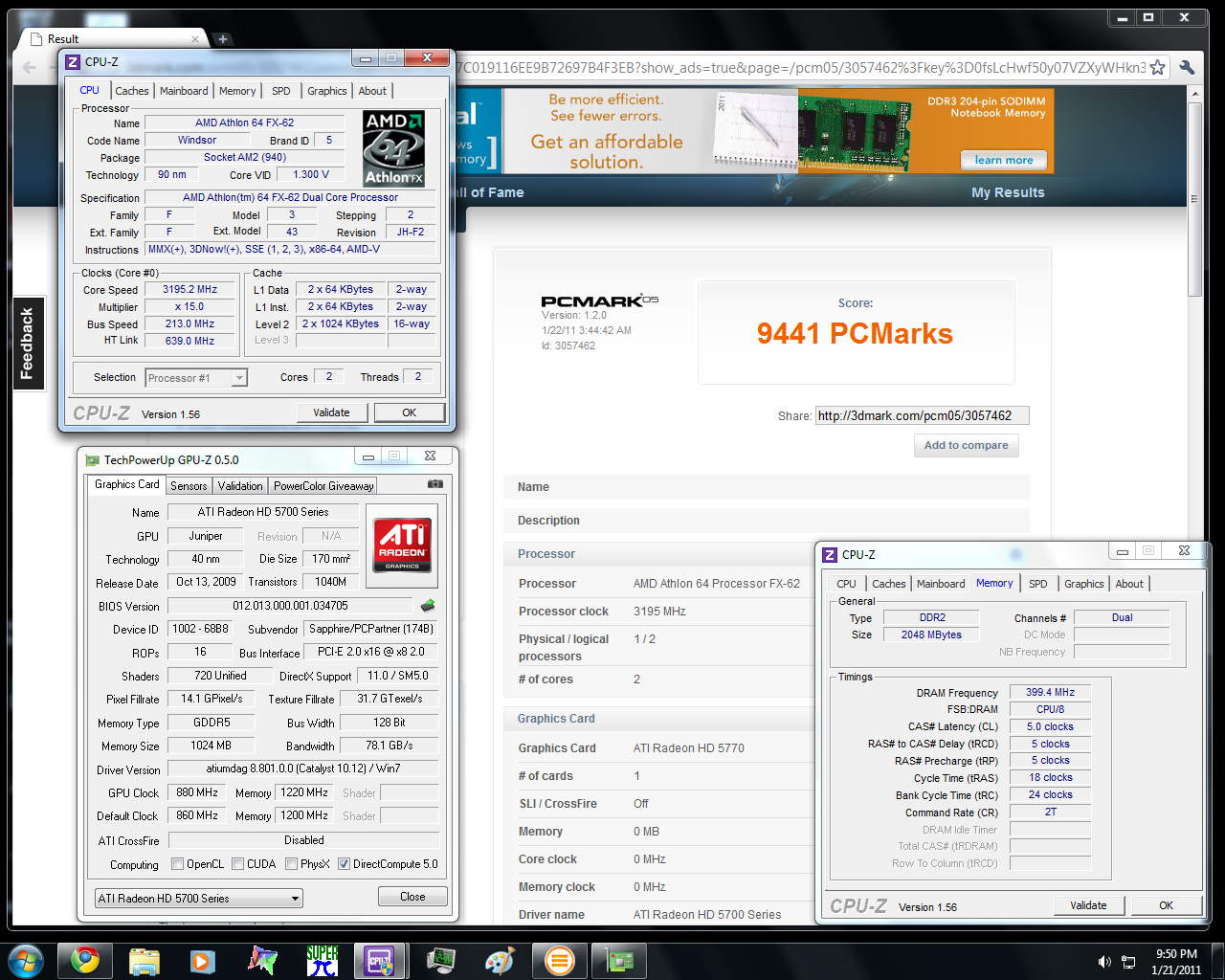Open the Chrome wrench menu
1225x980 pixels.
click(x=1188, y=67)
